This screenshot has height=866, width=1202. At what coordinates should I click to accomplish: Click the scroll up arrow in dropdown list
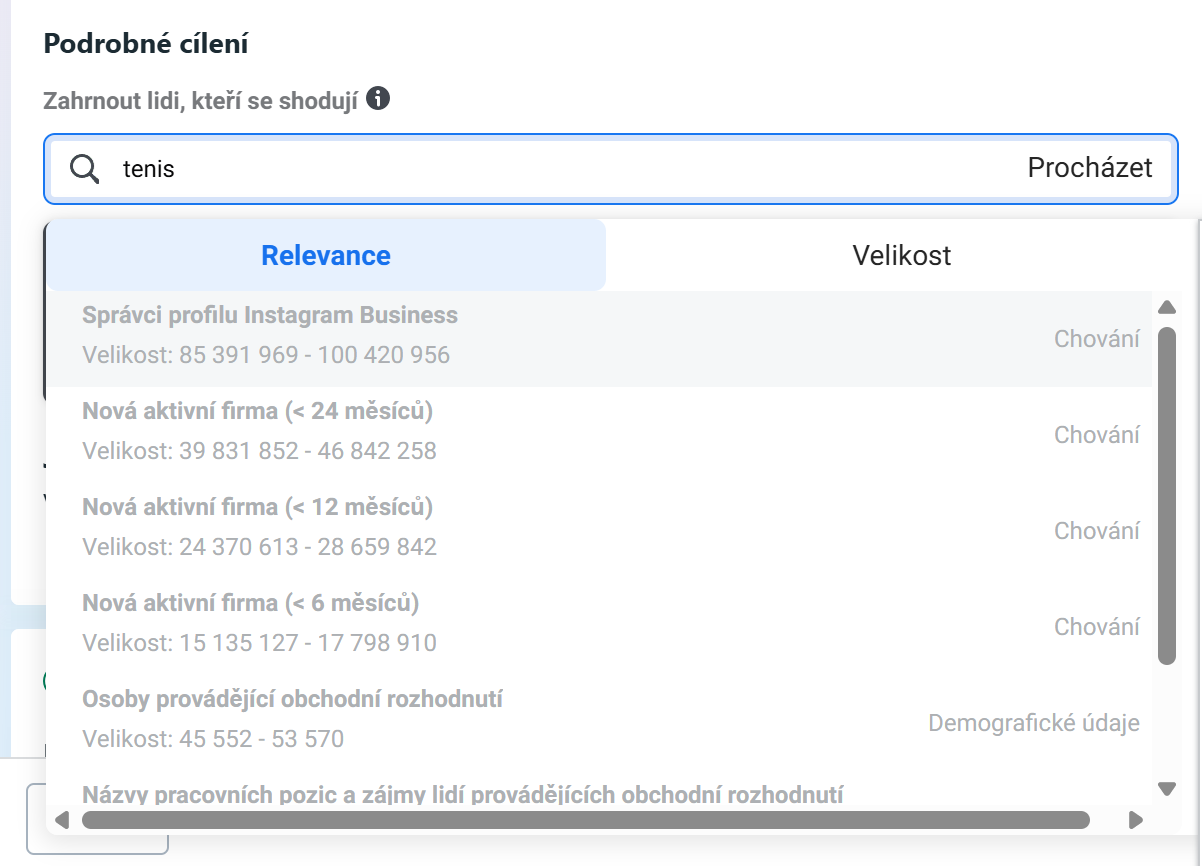click(x=1166, y=307)
